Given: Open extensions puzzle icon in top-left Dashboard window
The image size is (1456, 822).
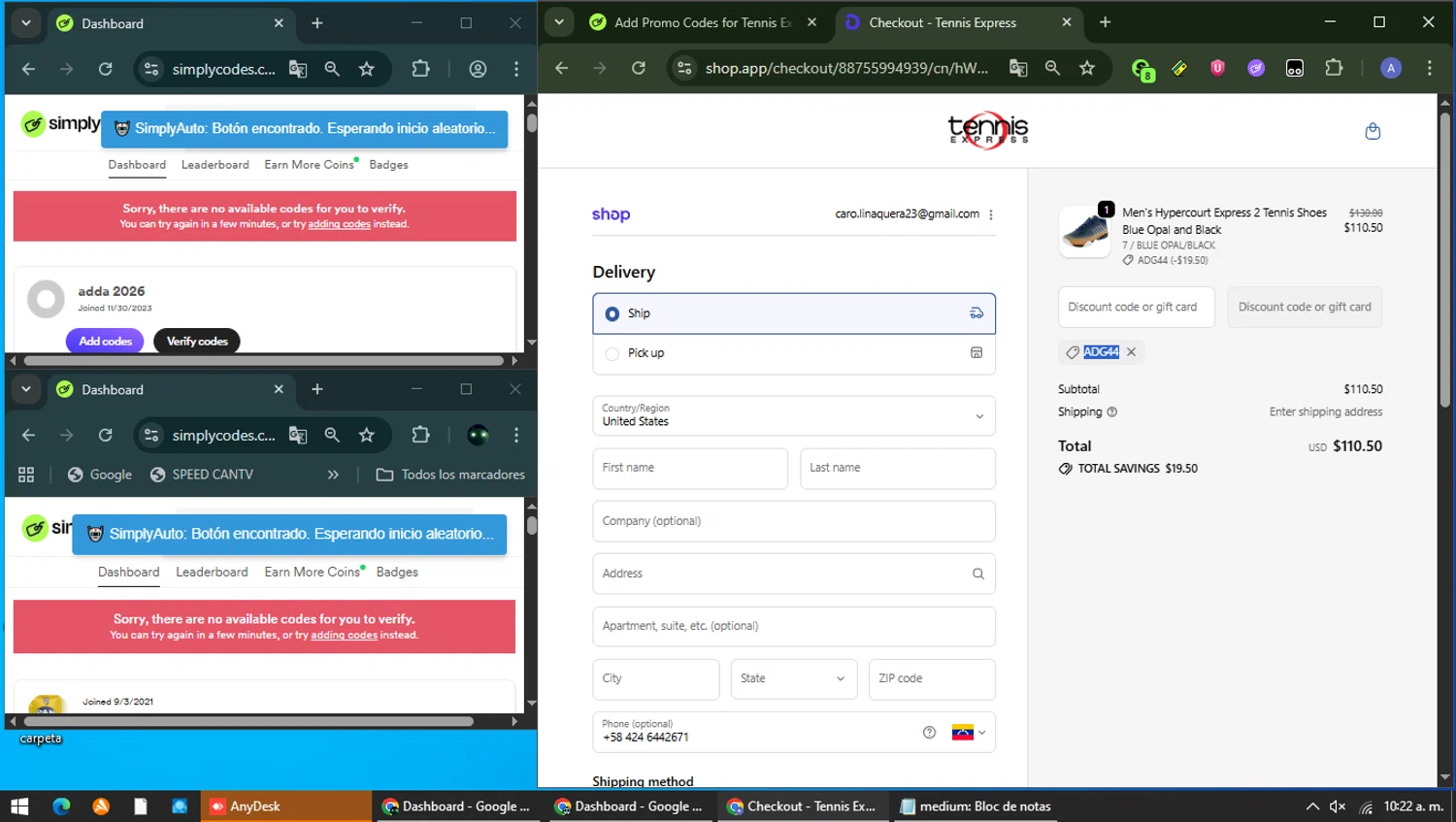Looking at the screenshot, I should tap(420, 69).
